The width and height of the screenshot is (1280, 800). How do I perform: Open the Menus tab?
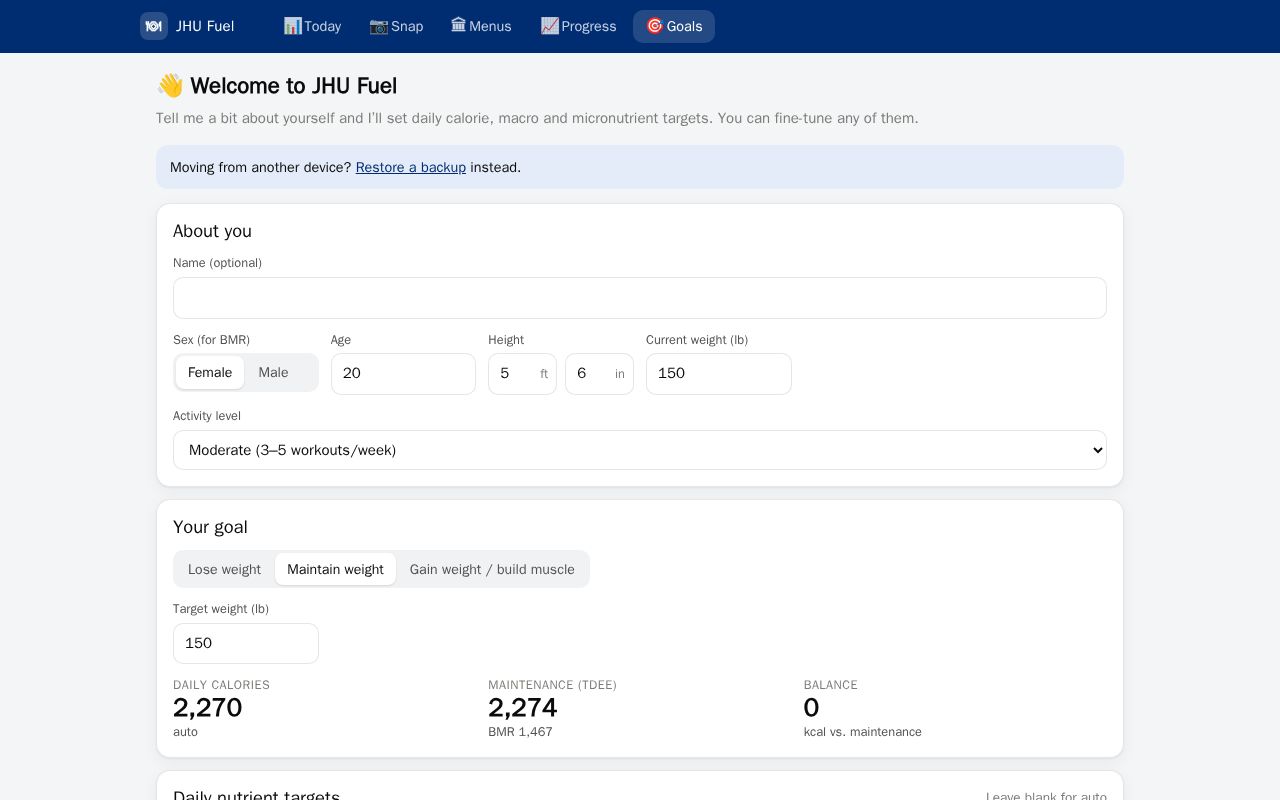(481, 26)
